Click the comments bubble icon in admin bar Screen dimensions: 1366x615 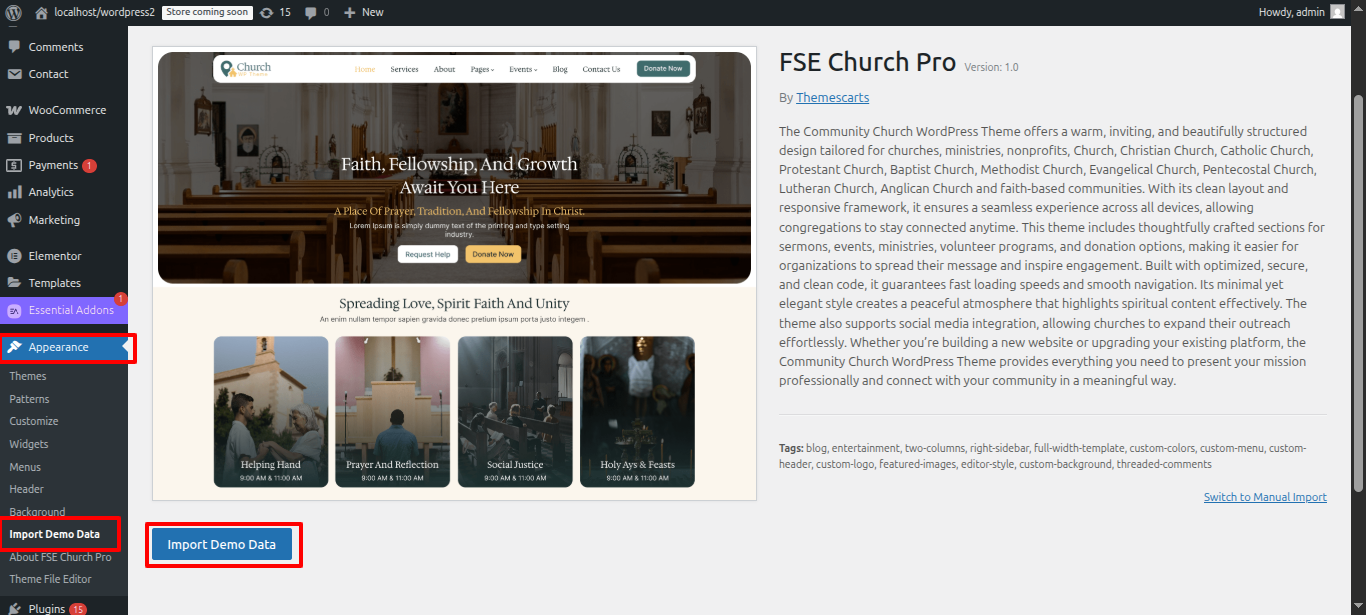pos(312,12)
